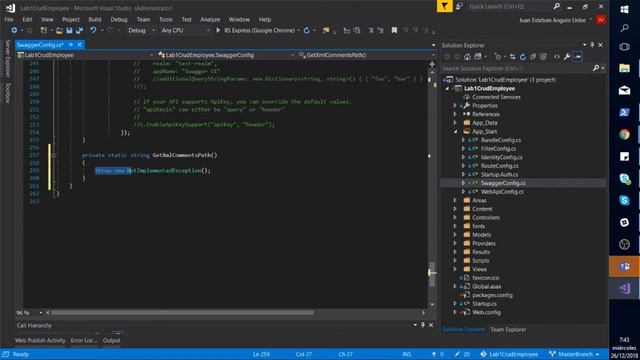
Task: Click the Microsoft Teams taskbar icon
Action: coord(624,267)
